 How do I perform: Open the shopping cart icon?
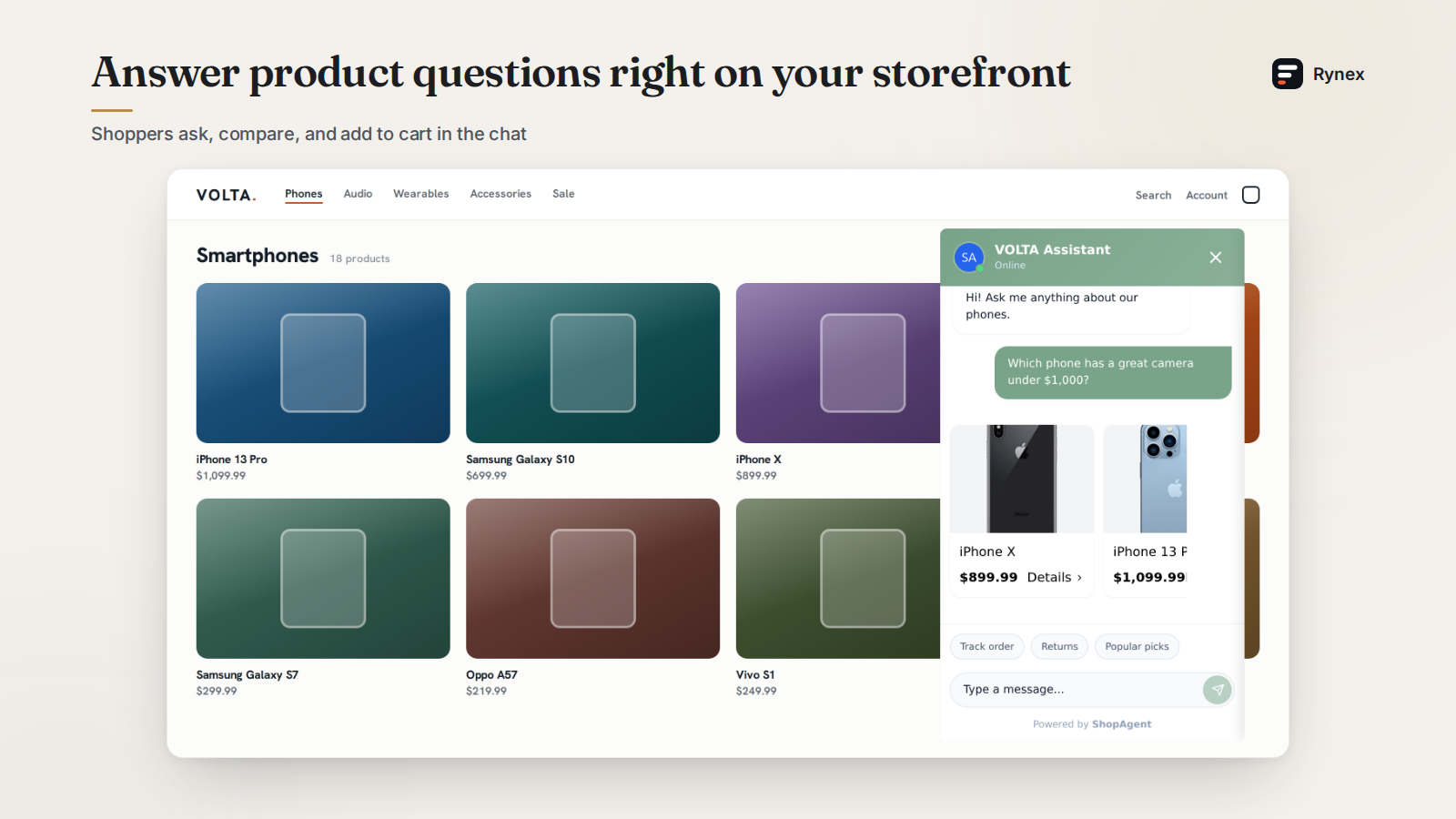pos(1251,195)
